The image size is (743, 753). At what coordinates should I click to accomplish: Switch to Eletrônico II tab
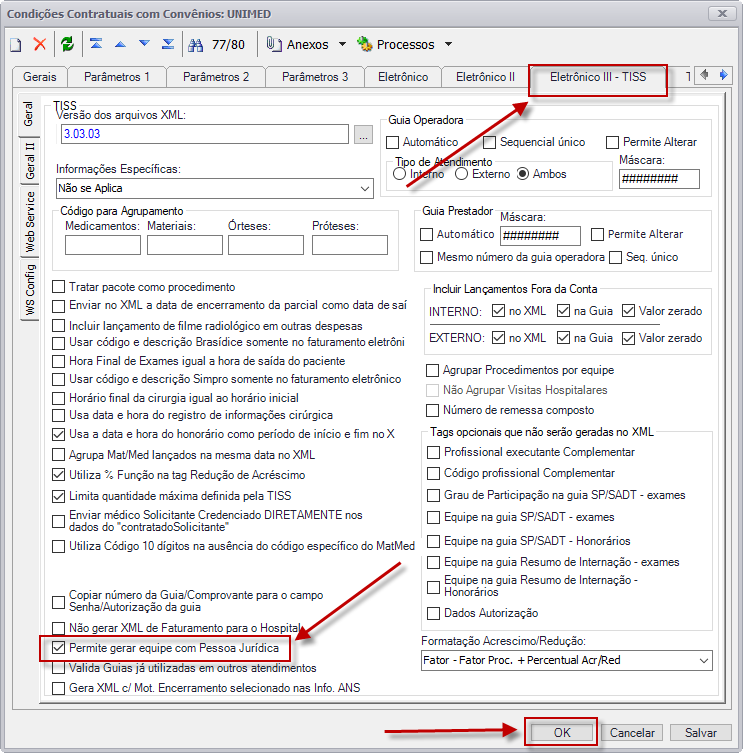point(485,77)
